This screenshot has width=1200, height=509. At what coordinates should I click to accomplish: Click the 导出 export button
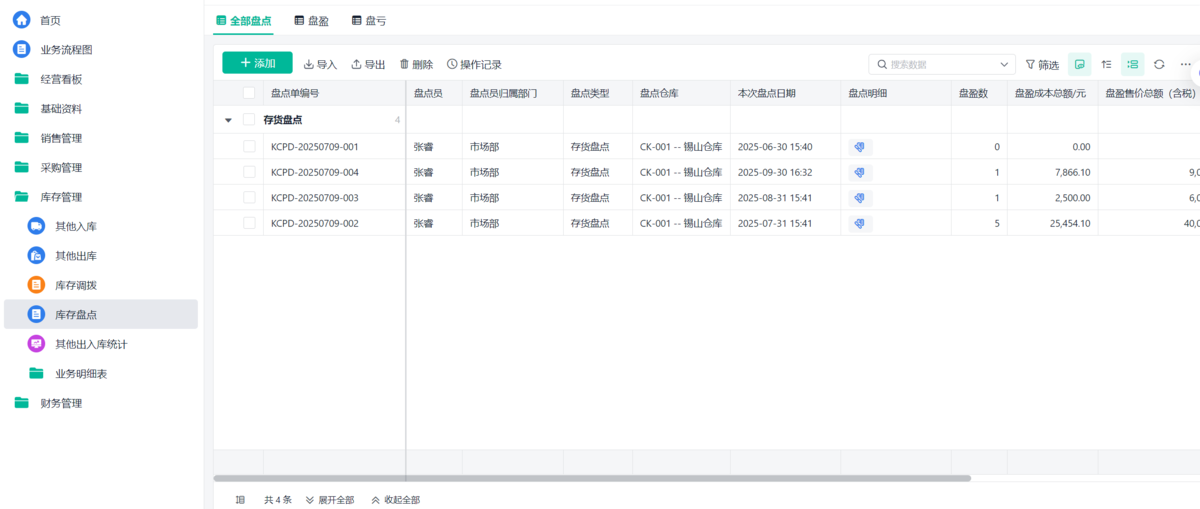click(368, 64)
